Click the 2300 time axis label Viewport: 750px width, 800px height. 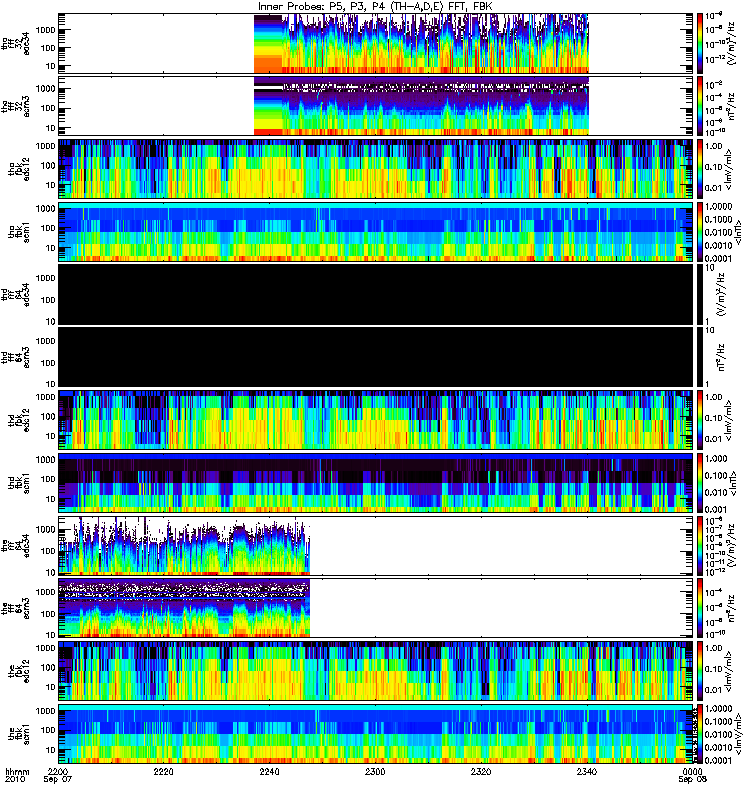(375, 771)
